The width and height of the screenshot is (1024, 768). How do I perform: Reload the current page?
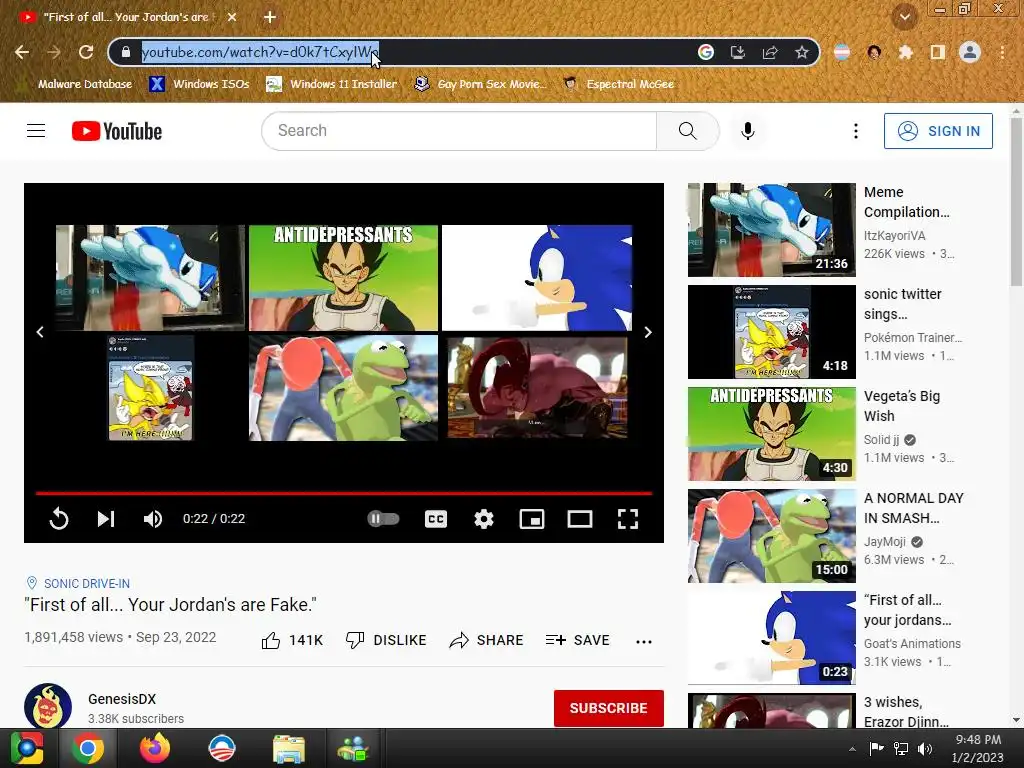click(86, 52)
